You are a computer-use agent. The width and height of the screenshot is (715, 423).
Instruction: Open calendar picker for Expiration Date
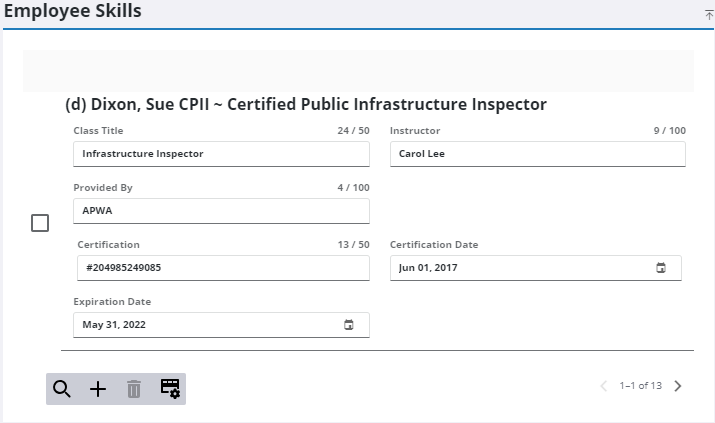tap(348, 325)
